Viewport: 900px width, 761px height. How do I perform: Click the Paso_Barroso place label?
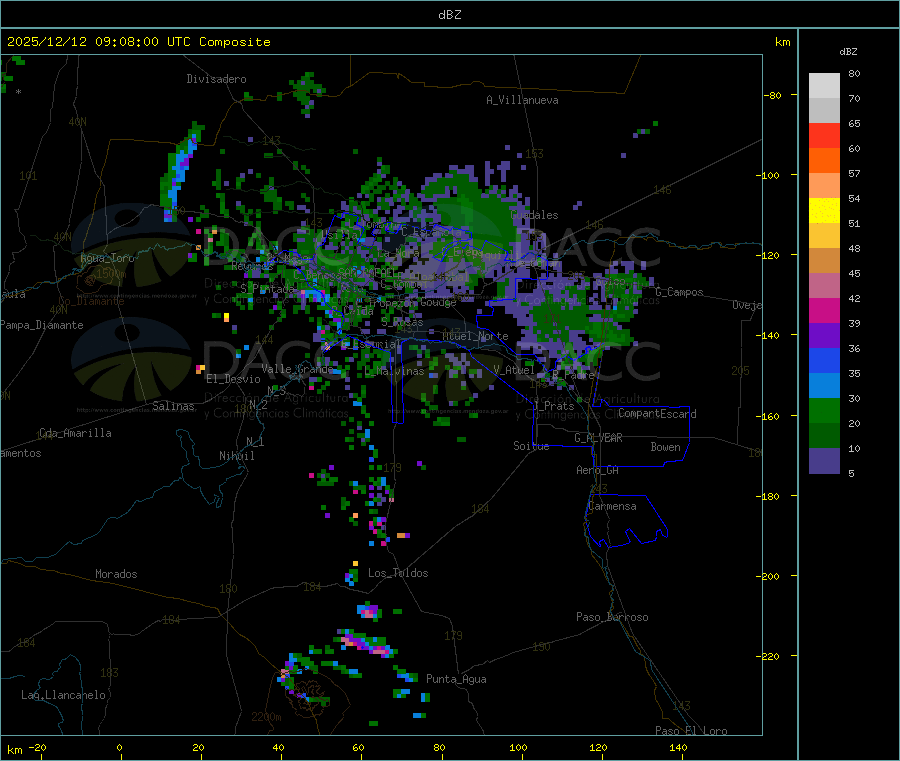coord(612,617)
